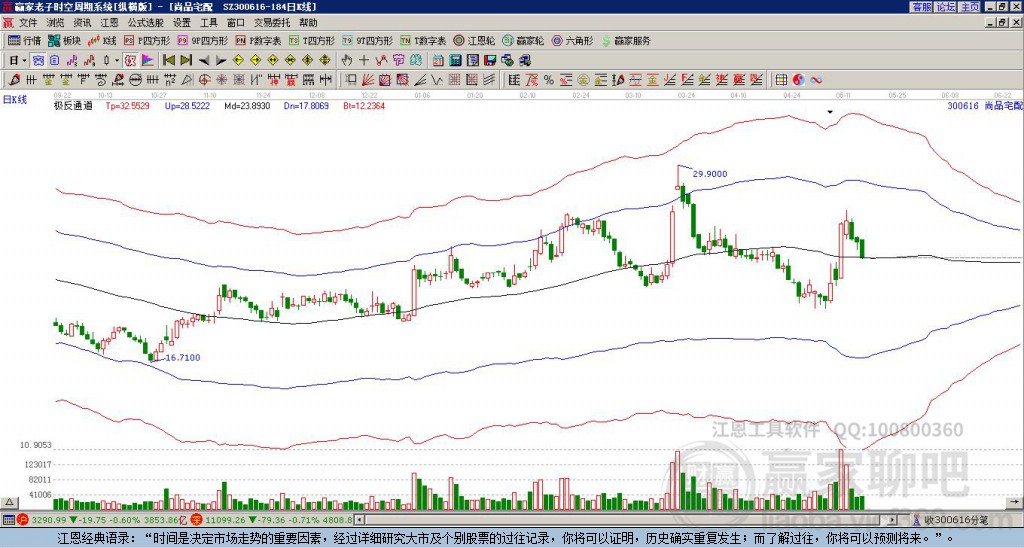Open the calculator icon
Screen dimensions: 1024x548
point(456,60)
